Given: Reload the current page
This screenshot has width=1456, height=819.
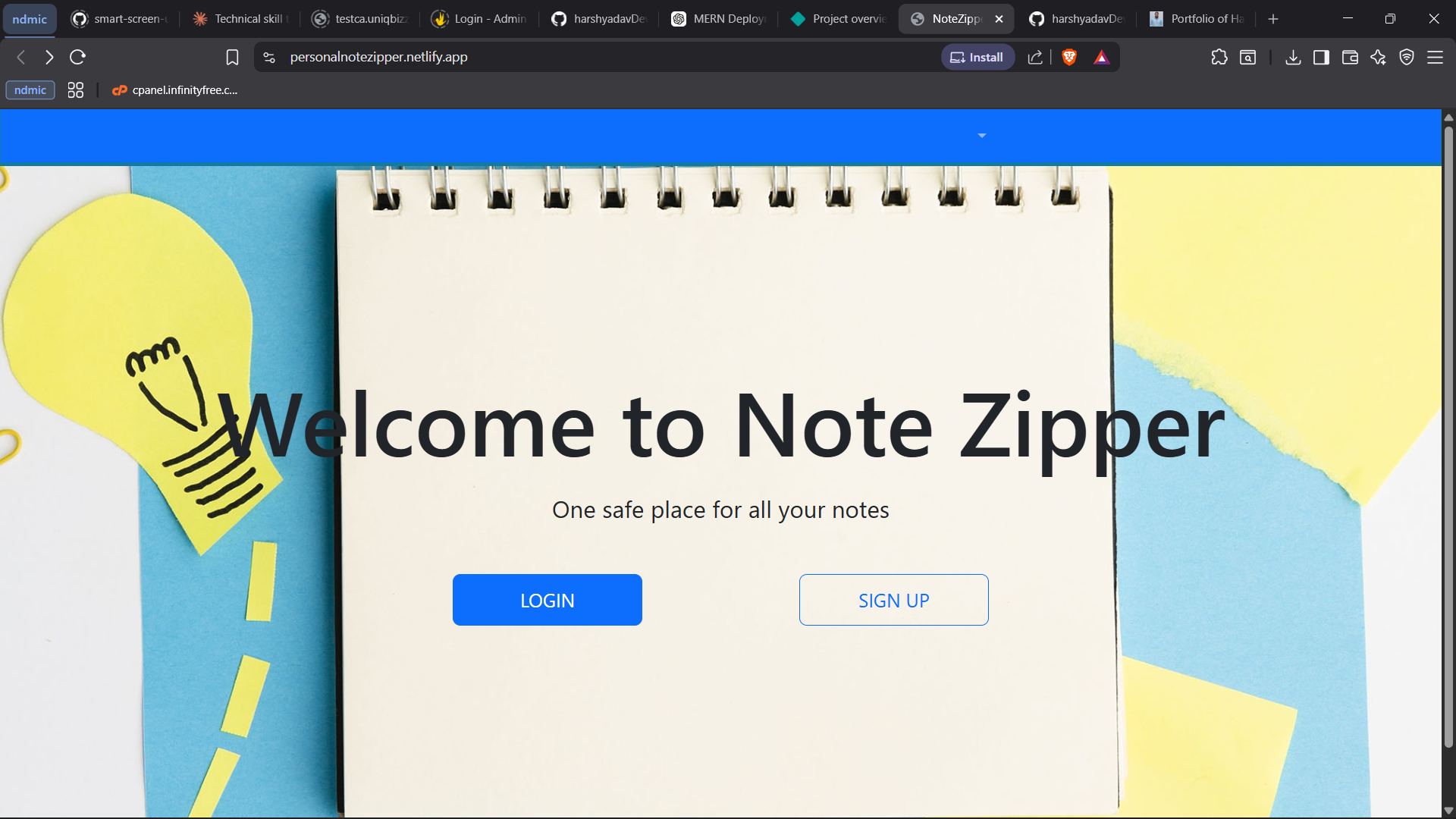Looking at the screenshot, I should (x=77, y=57).
